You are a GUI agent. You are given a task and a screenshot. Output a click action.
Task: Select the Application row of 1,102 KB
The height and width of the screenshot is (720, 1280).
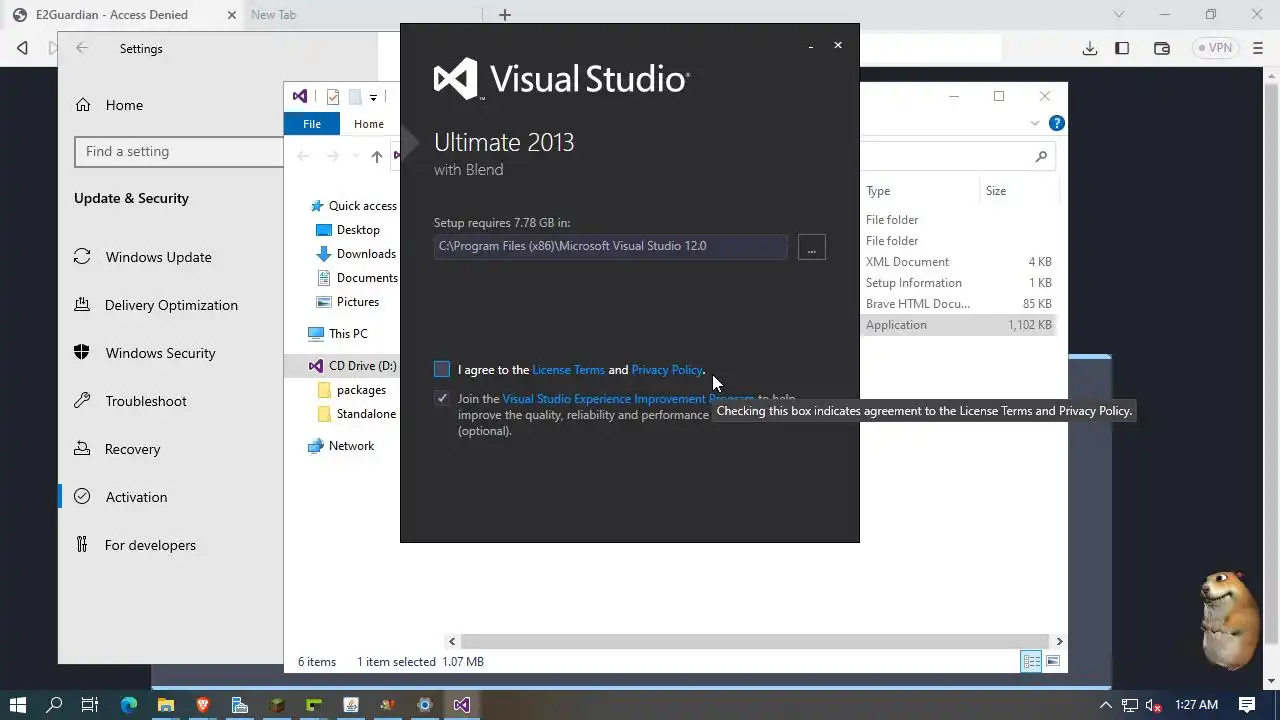tap(958, 325)
